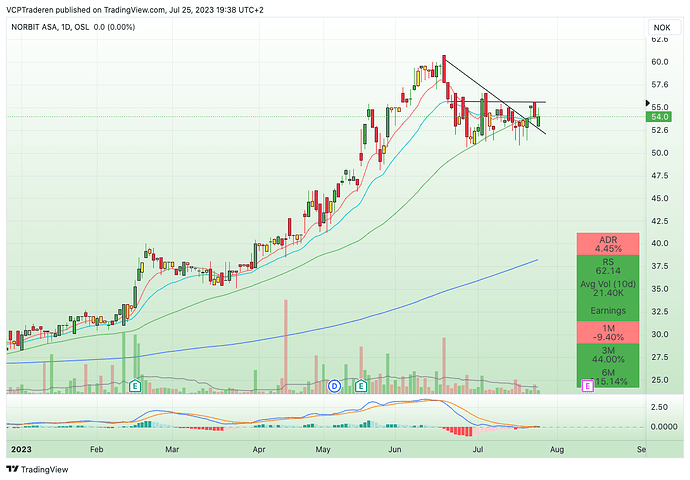Click the Avg Vol (10d) 21.40K cell
This screenshot has width=690, height=480.
point(608,288)
